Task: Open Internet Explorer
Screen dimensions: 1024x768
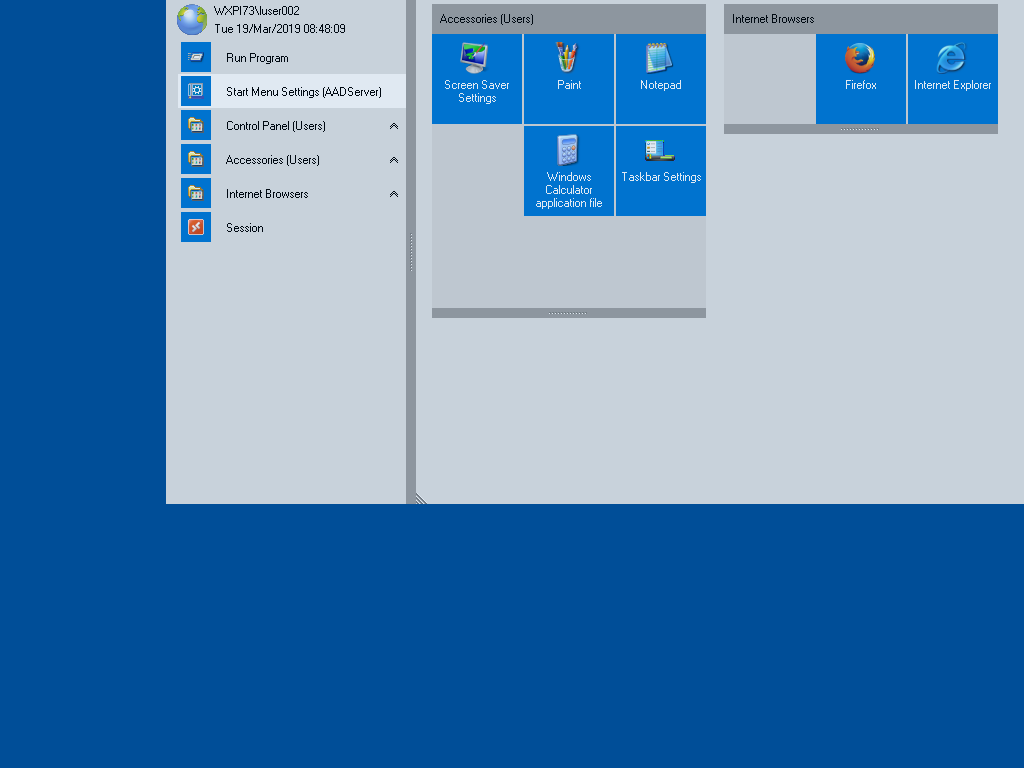Action: 953,78
